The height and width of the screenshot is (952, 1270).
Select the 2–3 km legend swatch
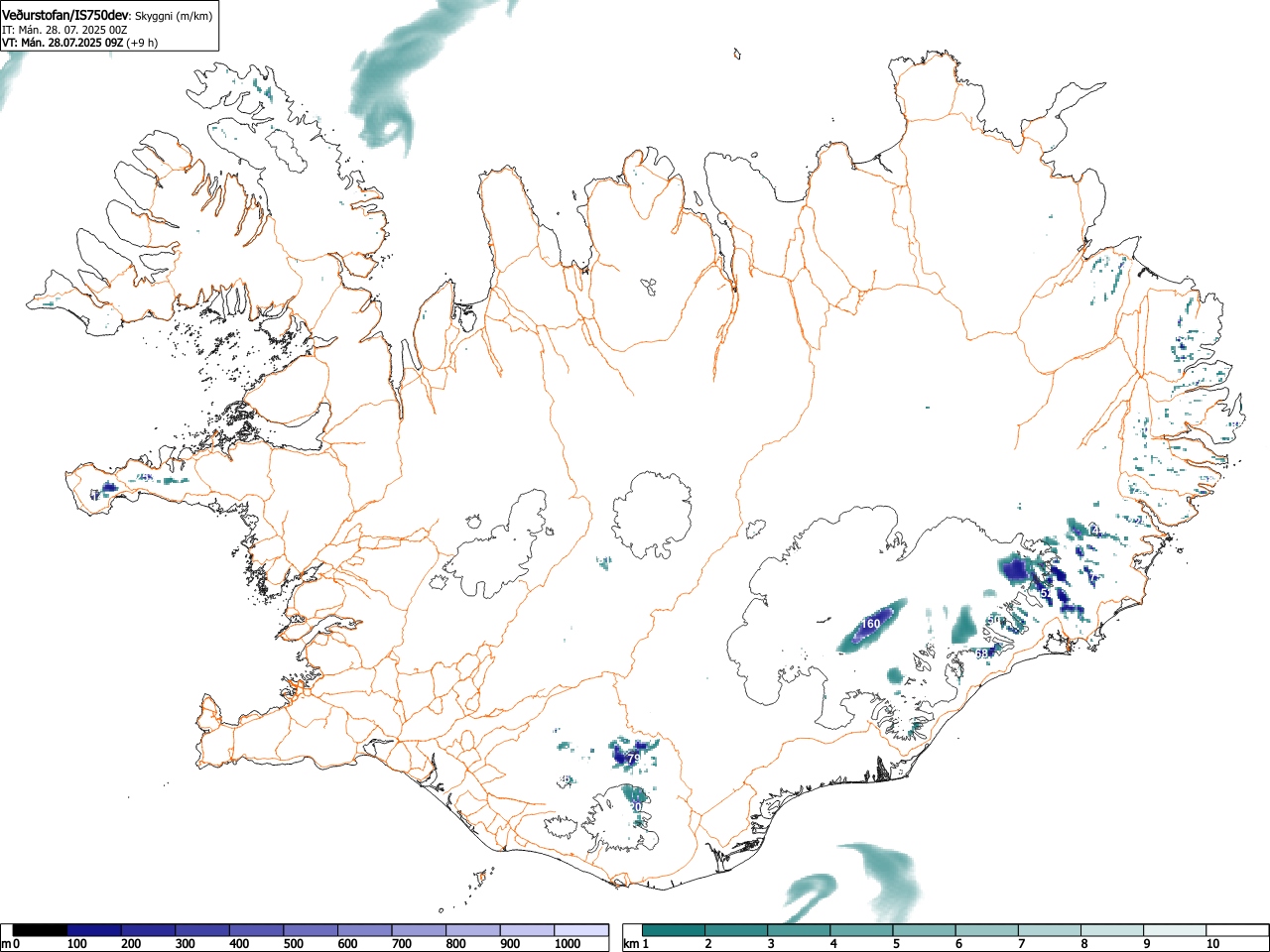tap(736, 930)
